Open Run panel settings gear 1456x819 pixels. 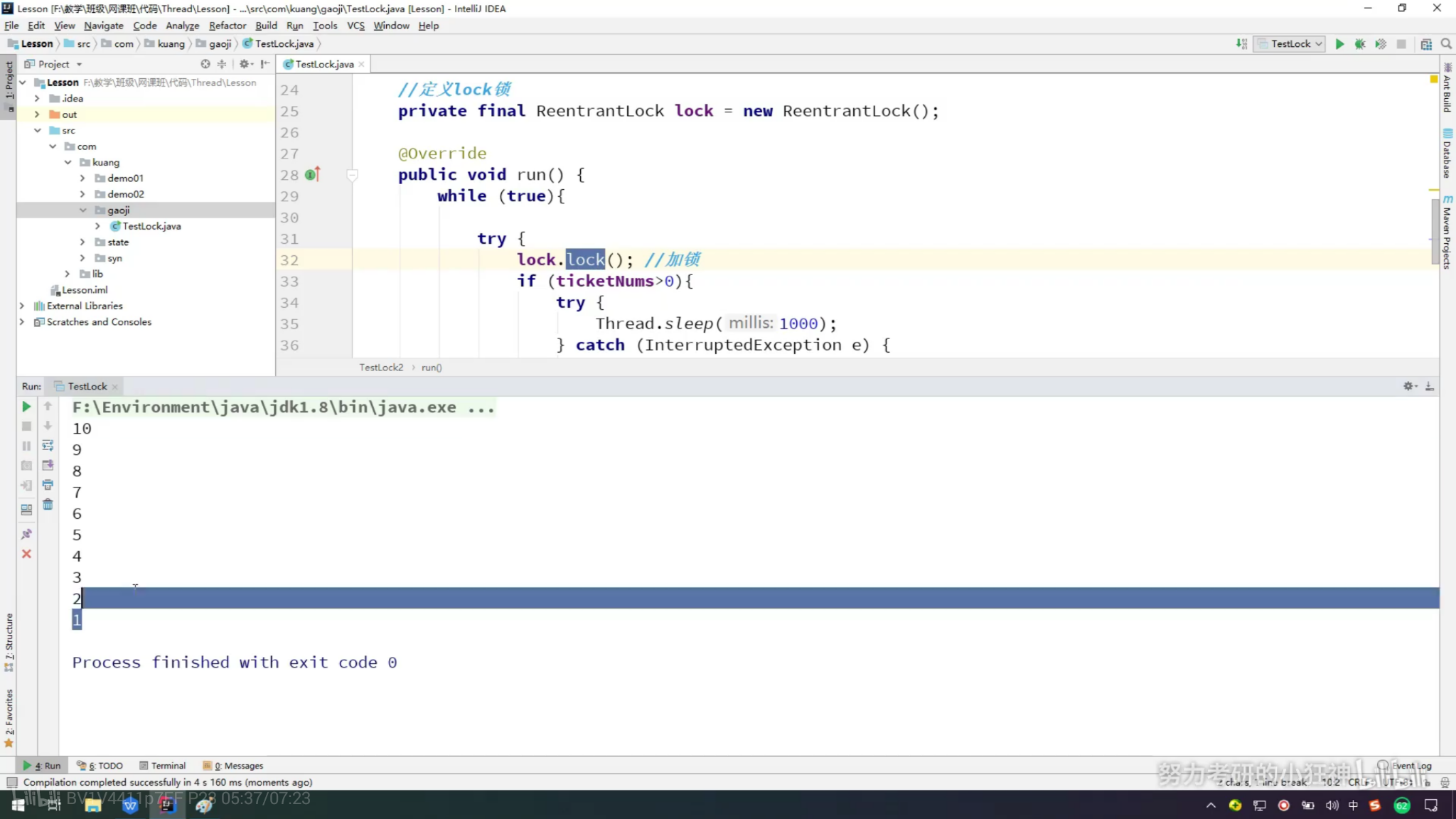pos(1409,386)
